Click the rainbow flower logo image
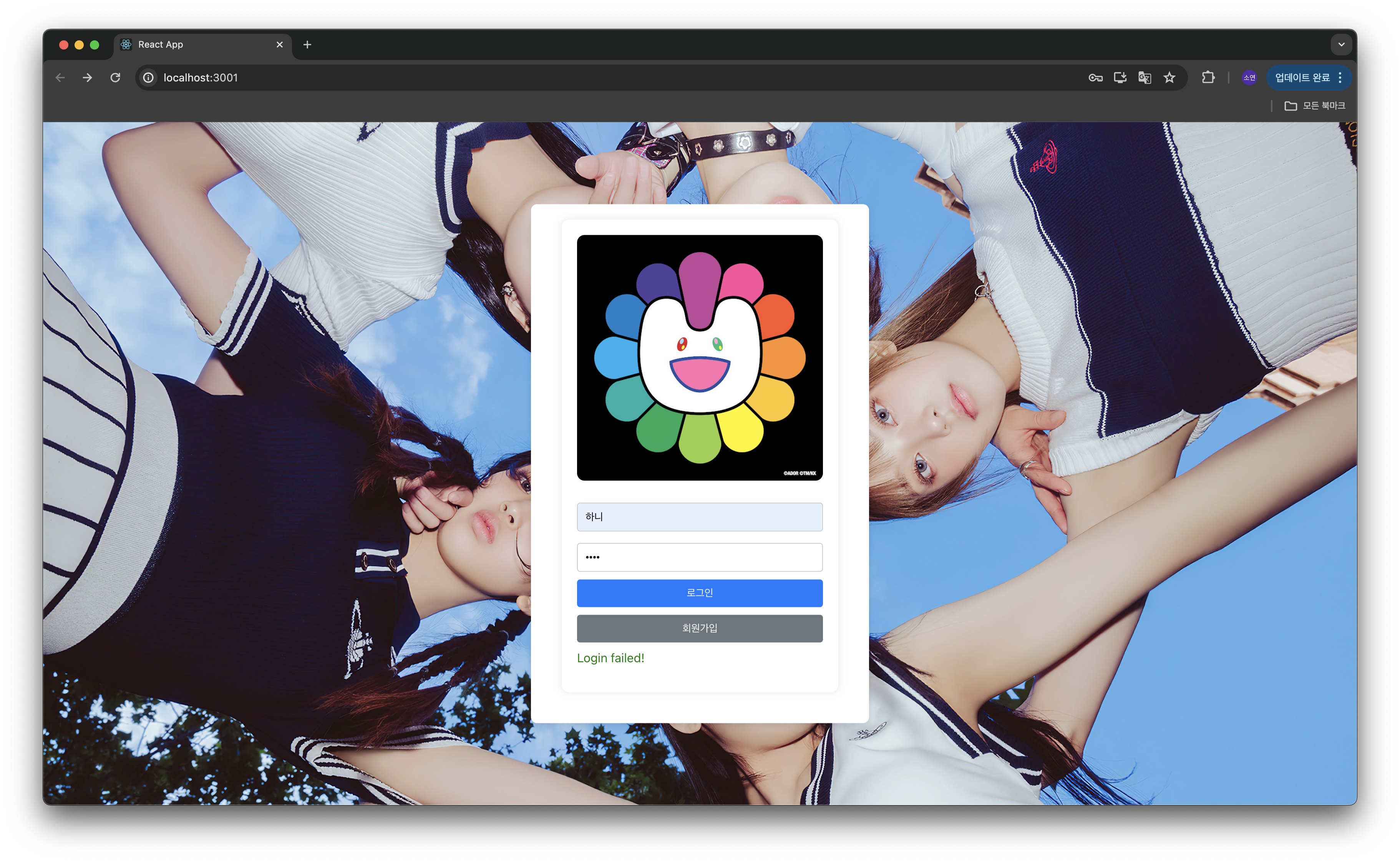Screen dimensions: 1400x862 [x=700, y=358]
